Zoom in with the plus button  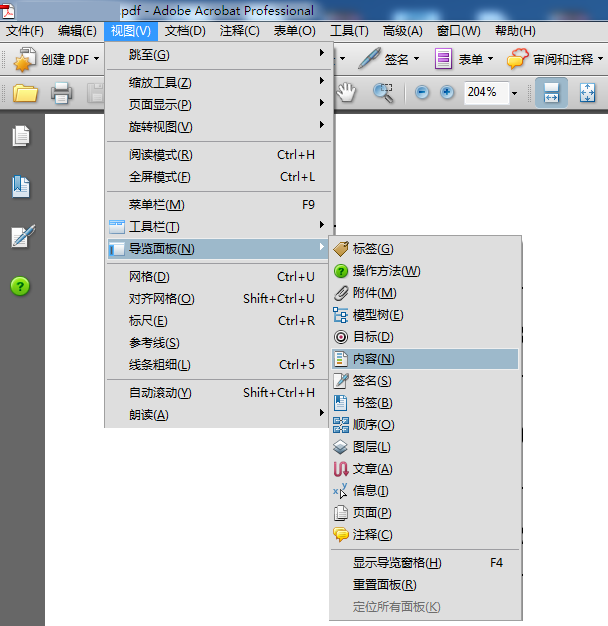click(447, 93)
